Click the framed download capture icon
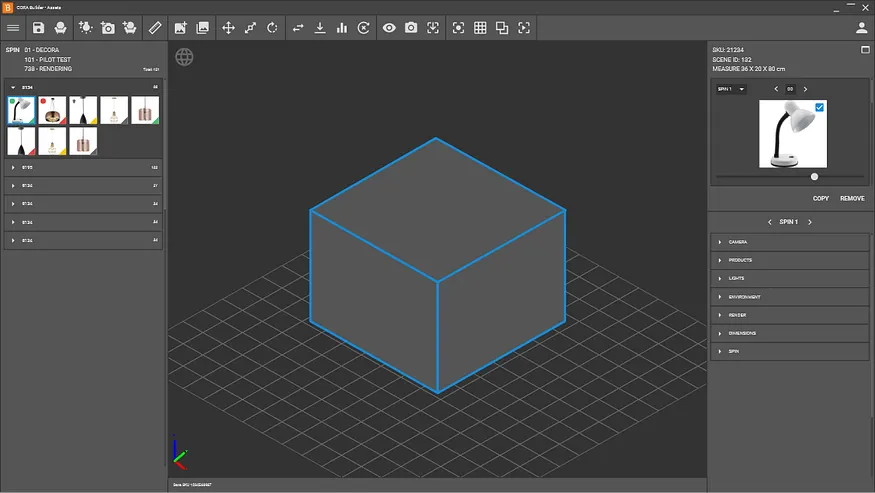 tap(433, 28)
